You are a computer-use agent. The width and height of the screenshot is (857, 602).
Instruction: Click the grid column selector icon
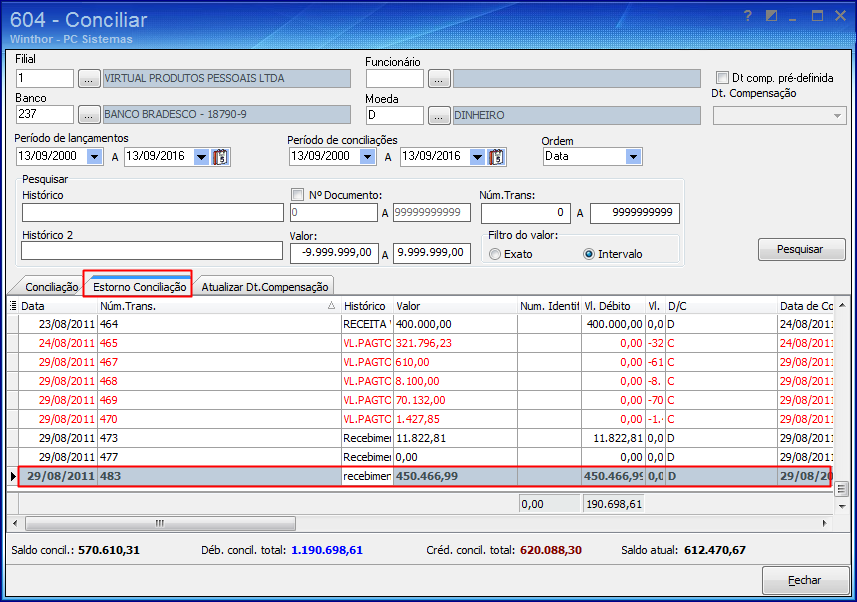point(13,306)
